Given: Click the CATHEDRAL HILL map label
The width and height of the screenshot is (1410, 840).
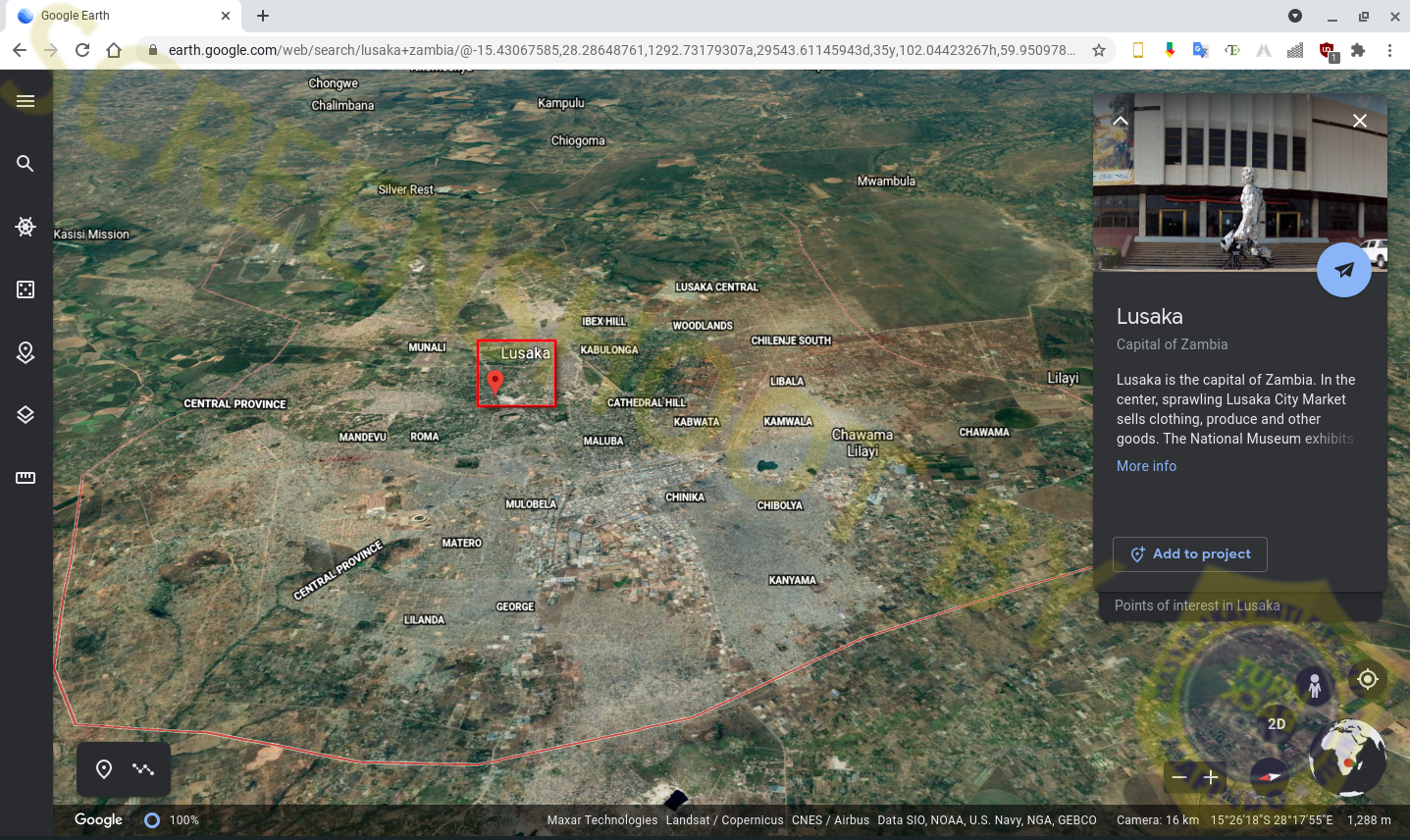Looking at the screenshot, I should click(x=647, y=403).
